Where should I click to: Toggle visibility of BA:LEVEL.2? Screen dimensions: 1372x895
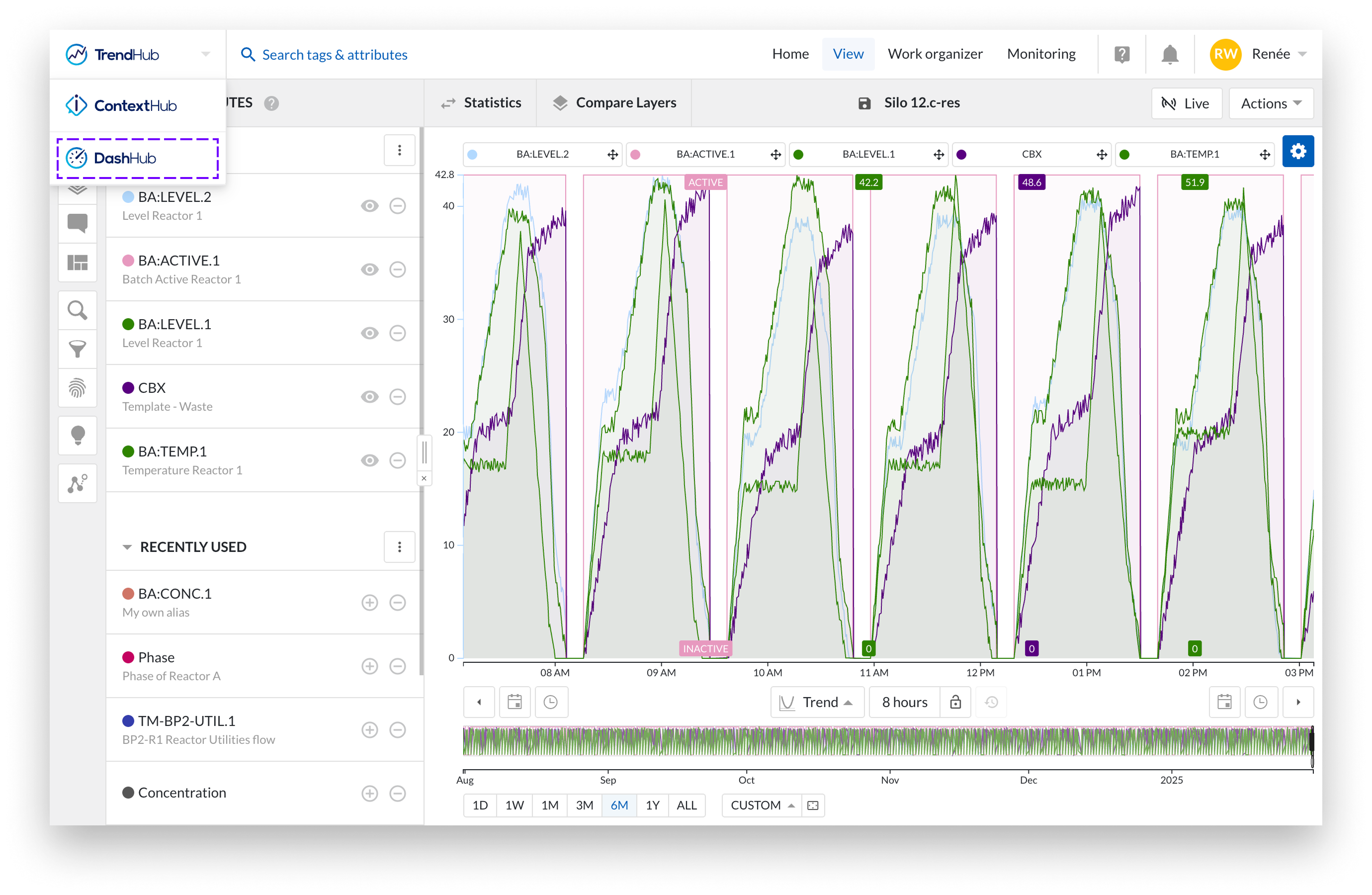369,206
